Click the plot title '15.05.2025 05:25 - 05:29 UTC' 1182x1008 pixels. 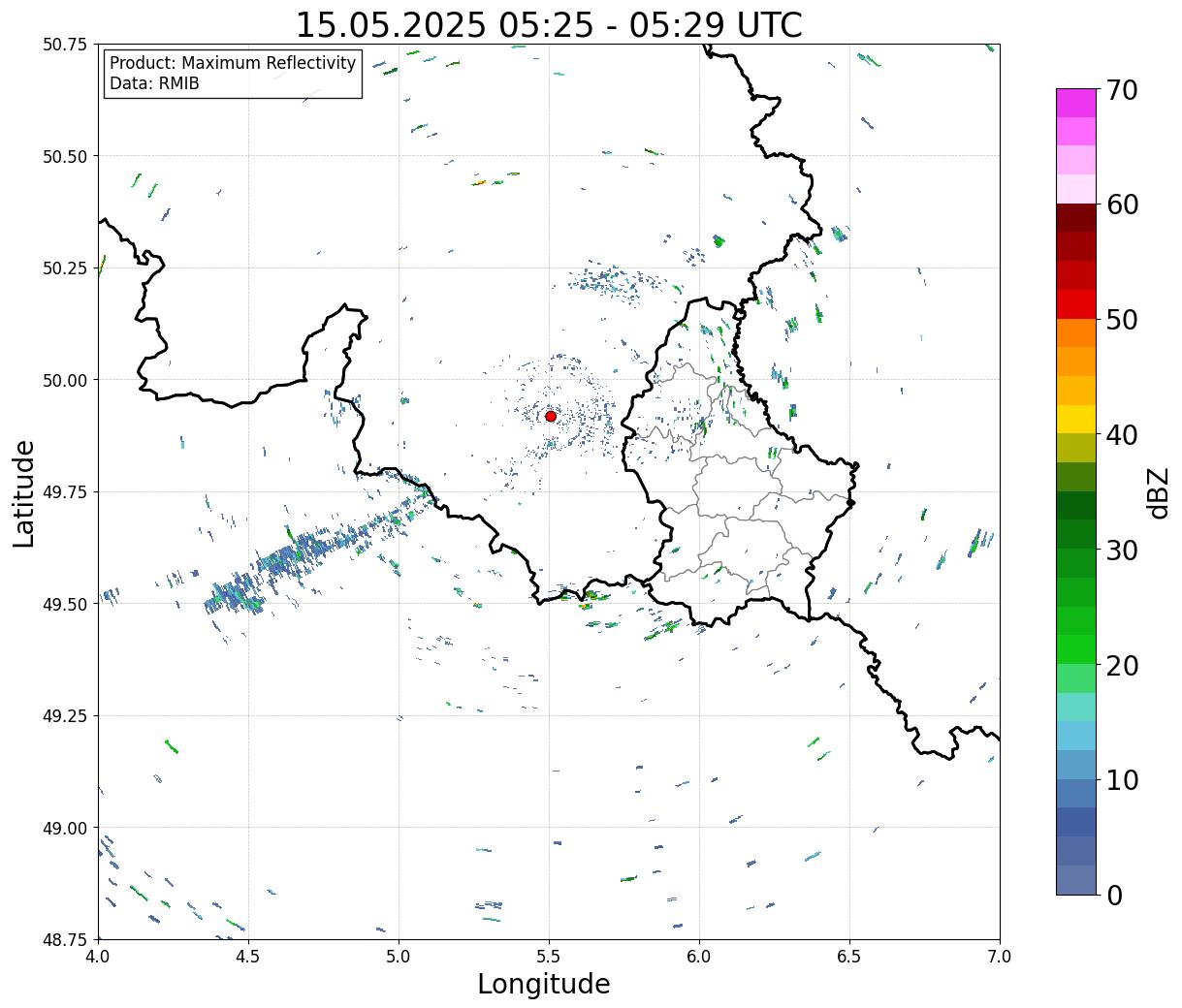pos(549,25)
